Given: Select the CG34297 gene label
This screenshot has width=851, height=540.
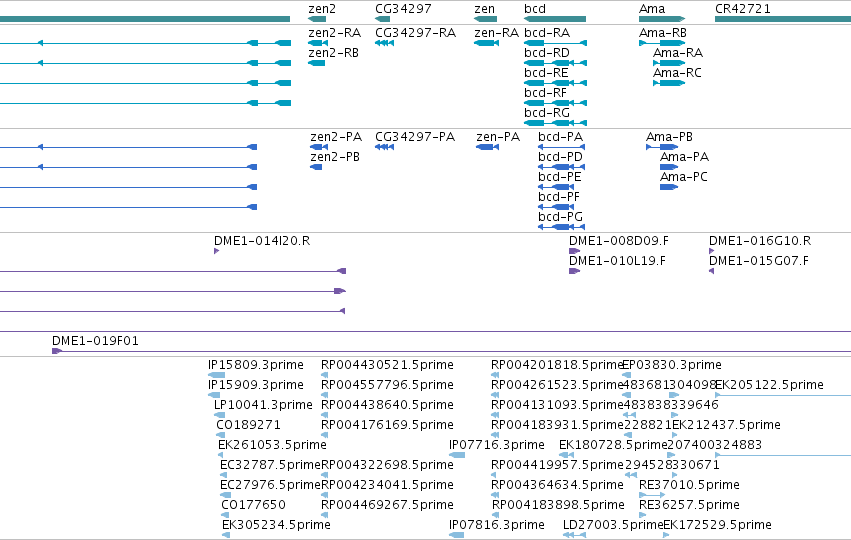Looking at the screenshot, I should tap(403, 9).
